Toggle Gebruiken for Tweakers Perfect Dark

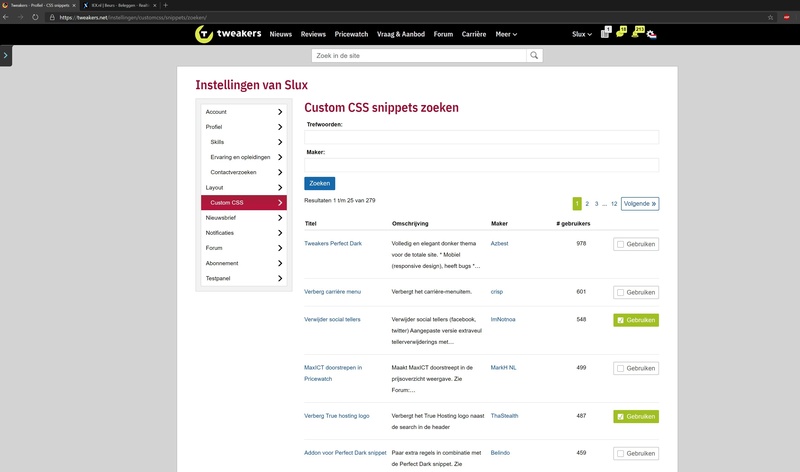[x=636, y=244]
